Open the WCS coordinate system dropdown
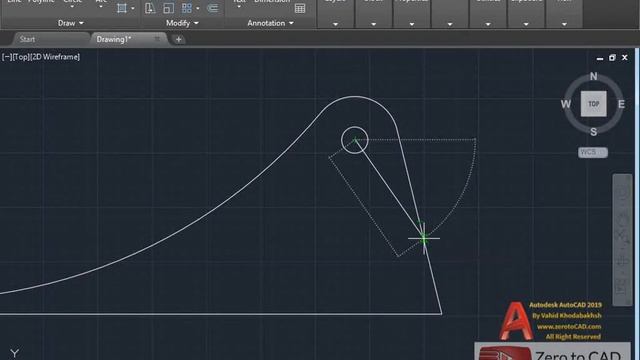This screenshot has width=640, height=360. click(593, 152)
